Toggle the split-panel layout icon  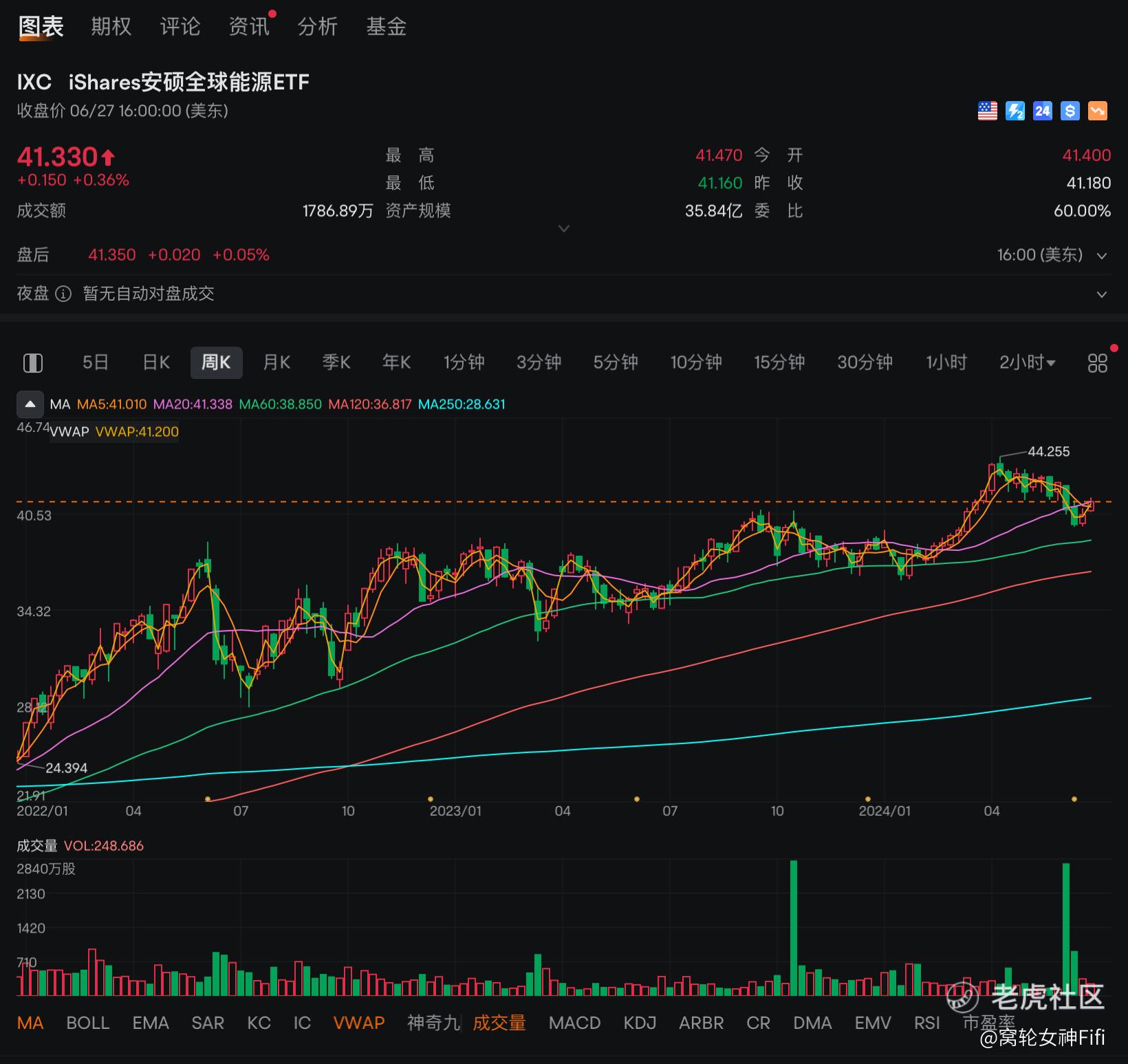[x=33, y=362]
